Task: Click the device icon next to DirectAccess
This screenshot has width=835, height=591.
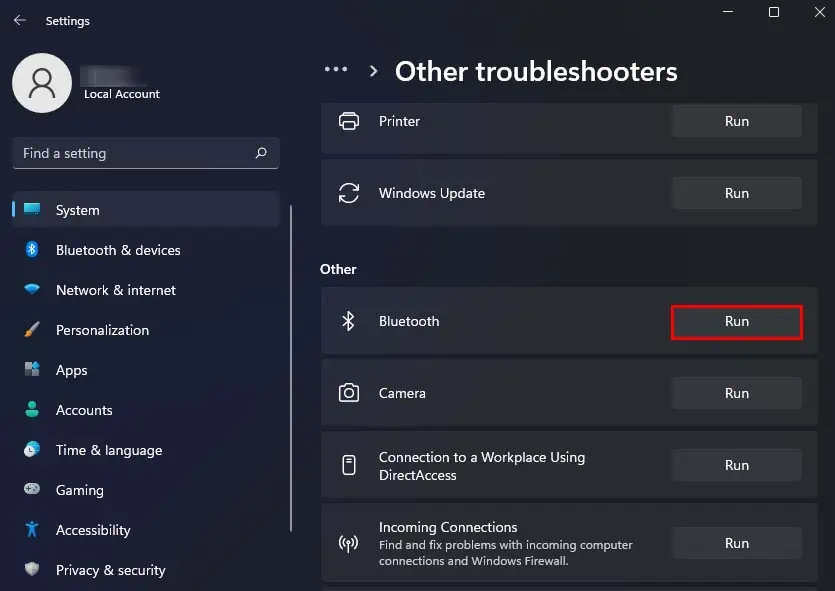Action: click(349, 465)
